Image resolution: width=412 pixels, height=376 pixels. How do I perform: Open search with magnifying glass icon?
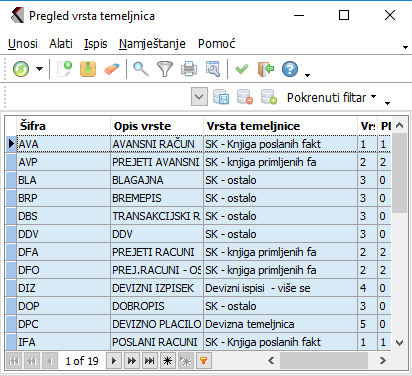(x=141, y=69)
